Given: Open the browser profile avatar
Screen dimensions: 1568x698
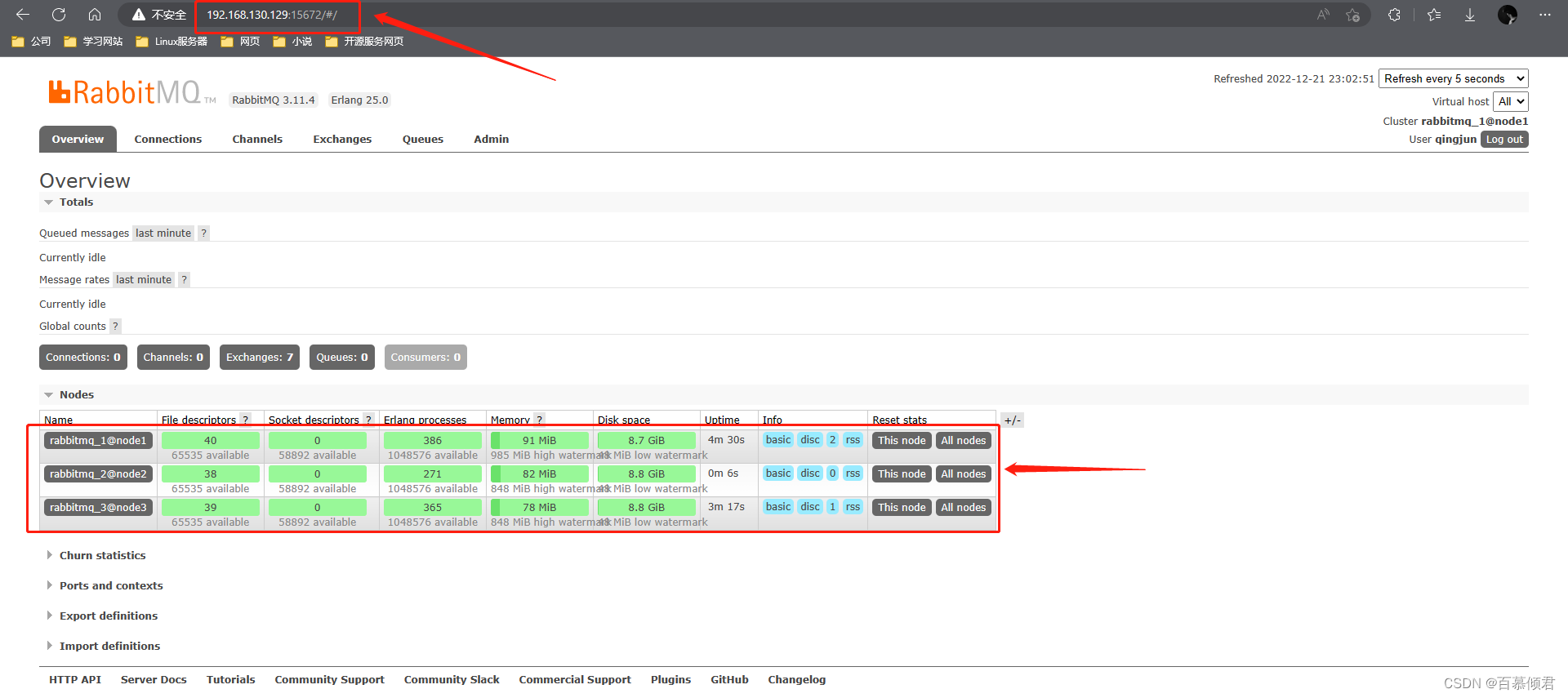Looking at the screenshot, I should (1508, 15).
